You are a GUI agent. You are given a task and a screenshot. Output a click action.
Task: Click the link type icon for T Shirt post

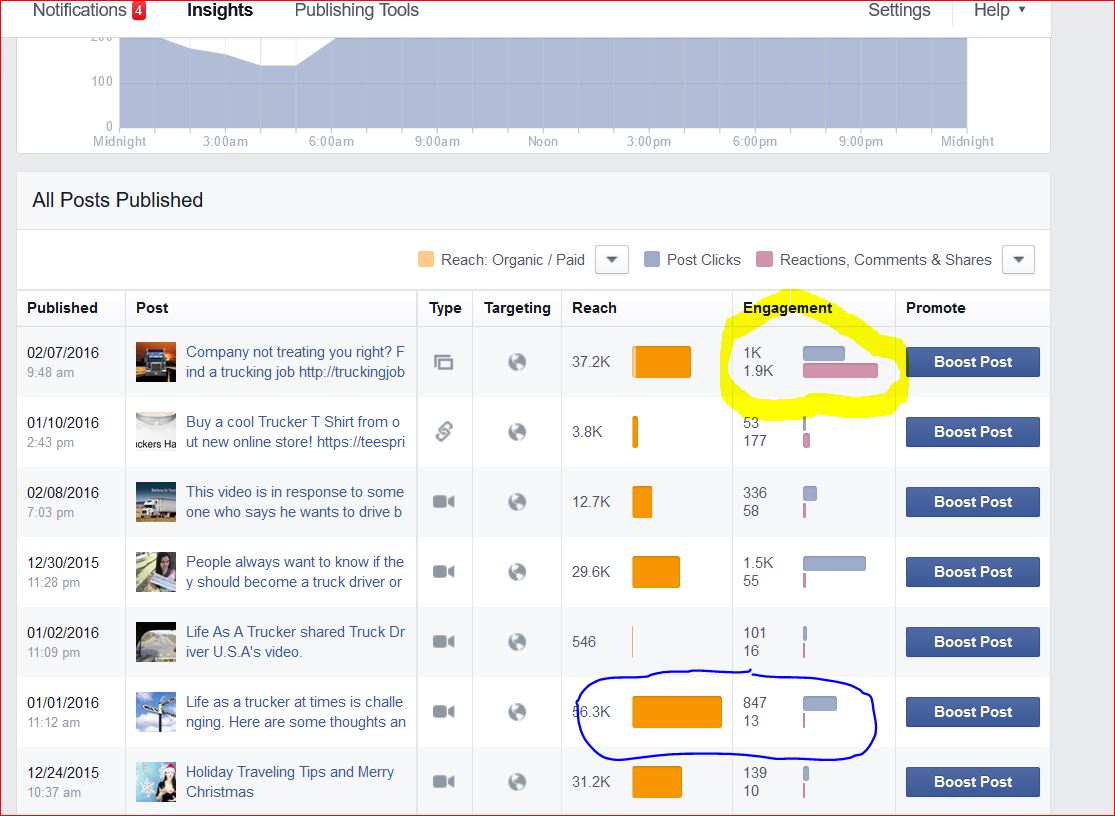coord(443,432)
